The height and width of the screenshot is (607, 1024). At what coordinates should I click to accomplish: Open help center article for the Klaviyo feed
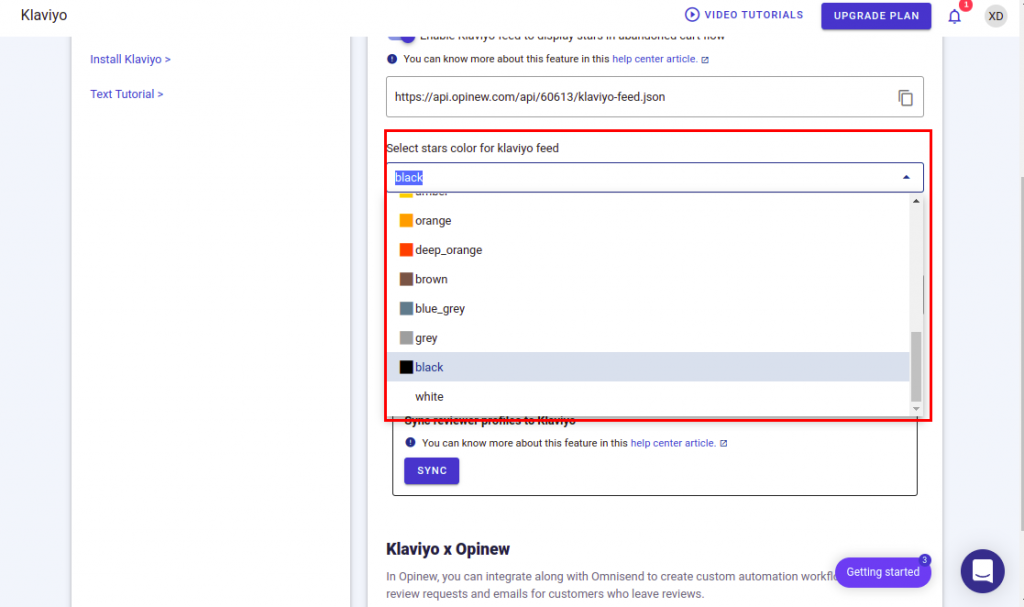pyautogui.click(x=654, y=59)
